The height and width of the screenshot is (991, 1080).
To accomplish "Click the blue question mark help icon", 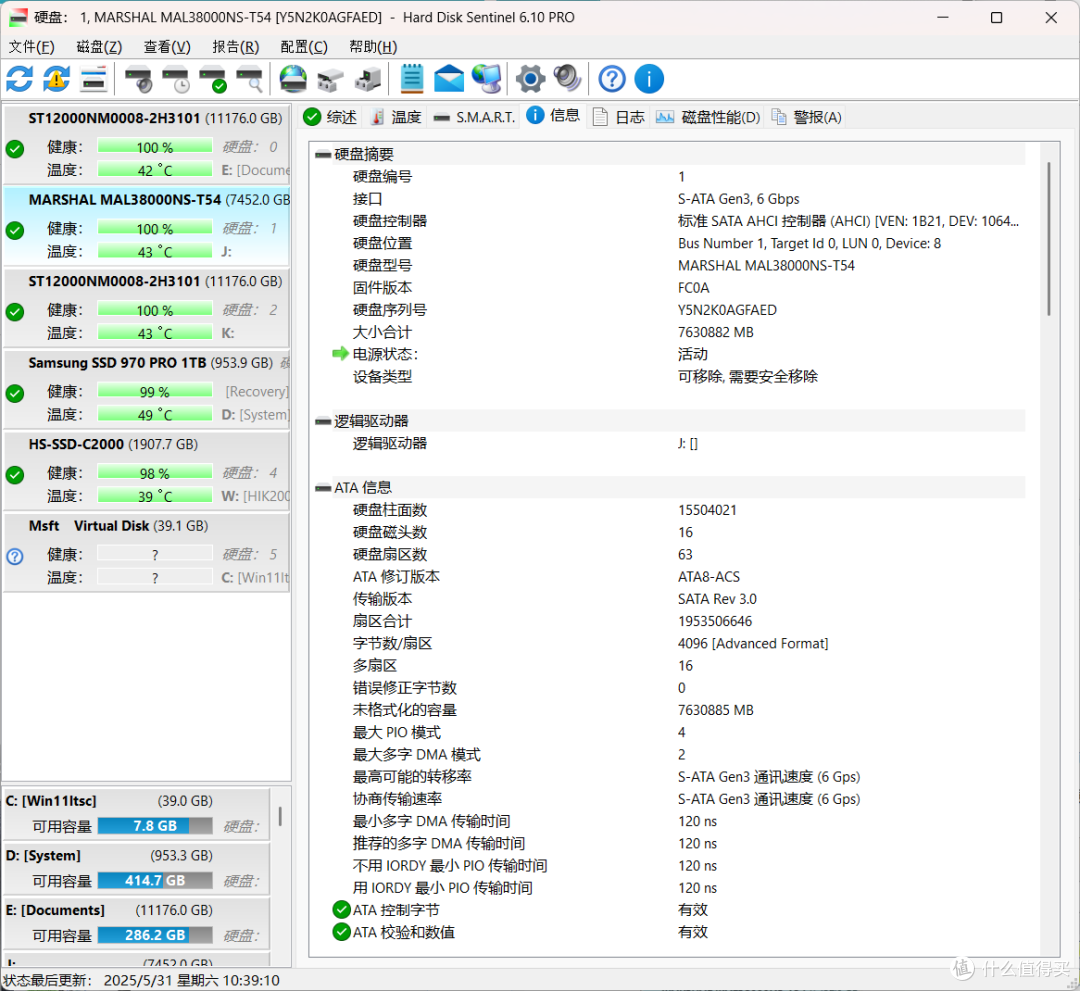I will pyautogui.click(x=612, y=79).
